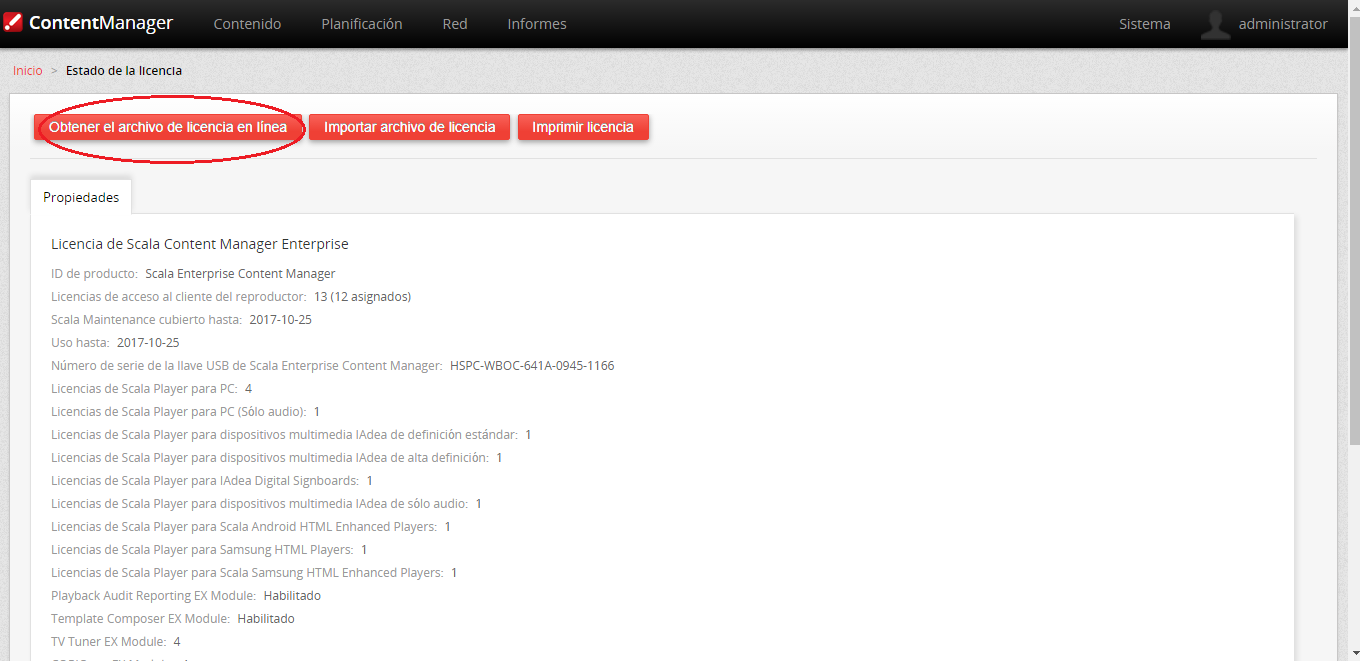The image size is (1360, 661).
Task: Select the 'Scala Maintenance cubierto hasta' label
Action: click(147, 320)
